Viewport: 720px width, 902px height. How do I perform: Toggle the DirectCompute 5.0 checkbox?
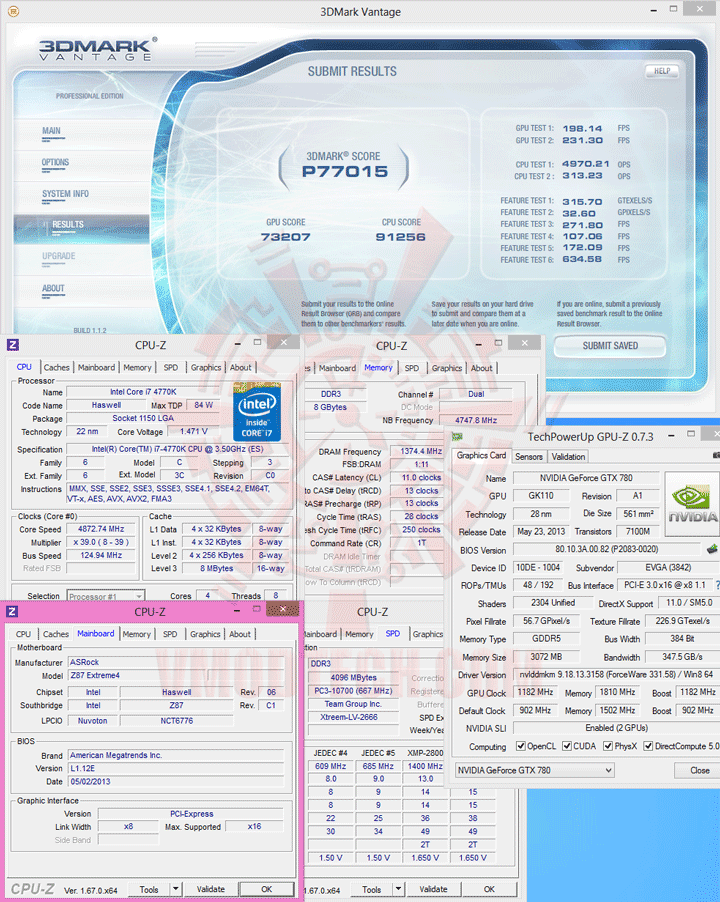tap(648, 746)
